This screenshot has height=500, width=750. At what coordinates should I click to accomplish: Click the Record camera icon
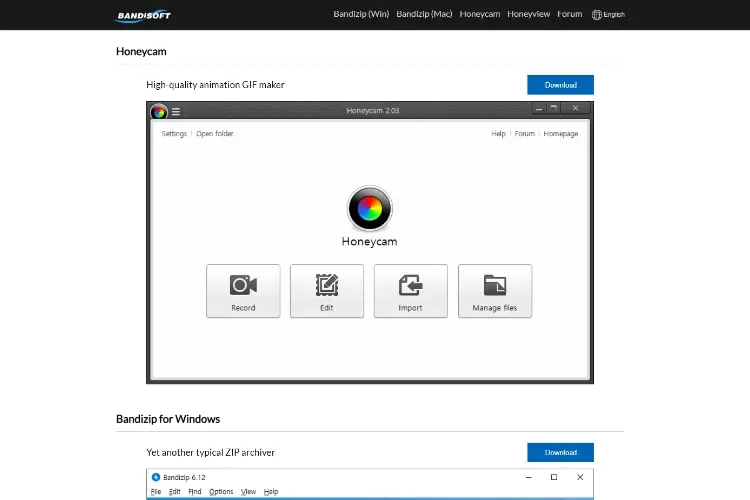pyautogui.click(x=243, y=285)
